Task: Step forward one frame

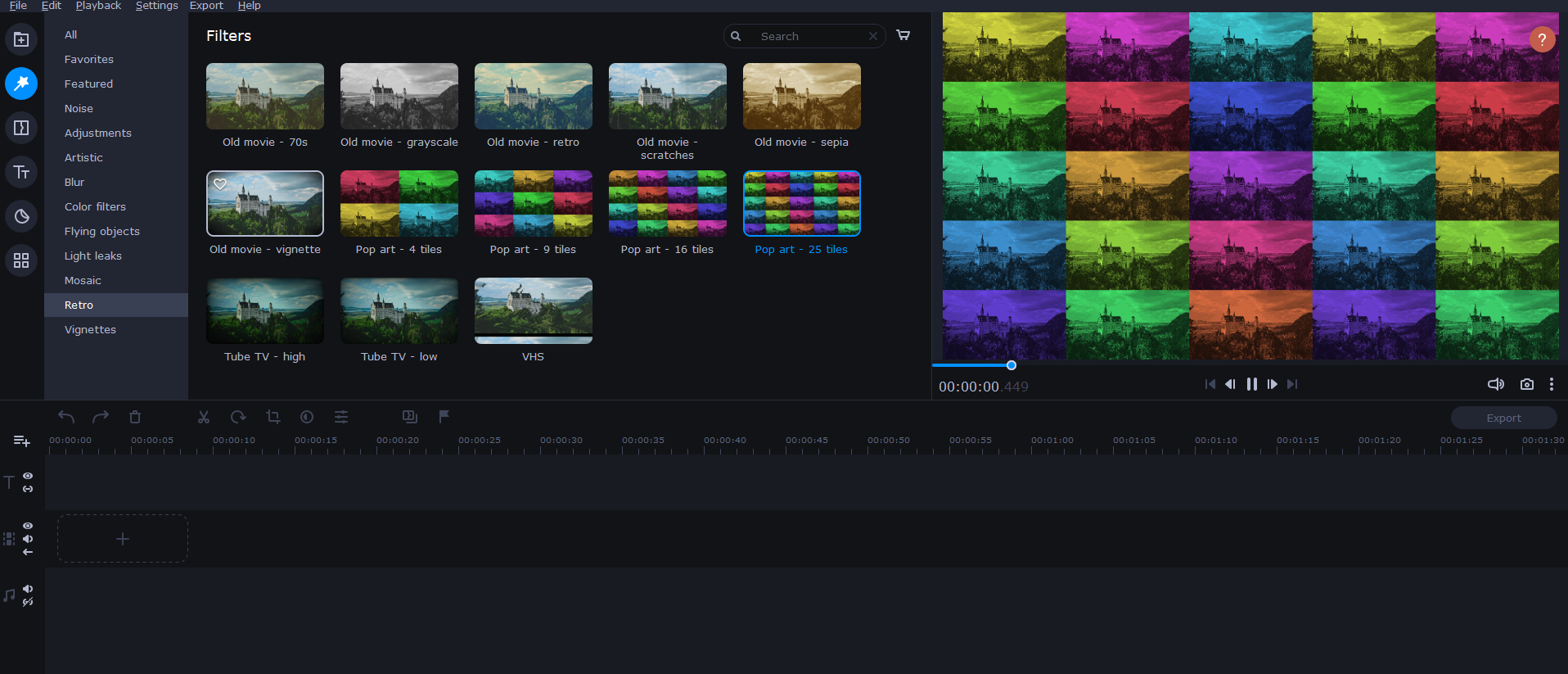Action: 1273,384
